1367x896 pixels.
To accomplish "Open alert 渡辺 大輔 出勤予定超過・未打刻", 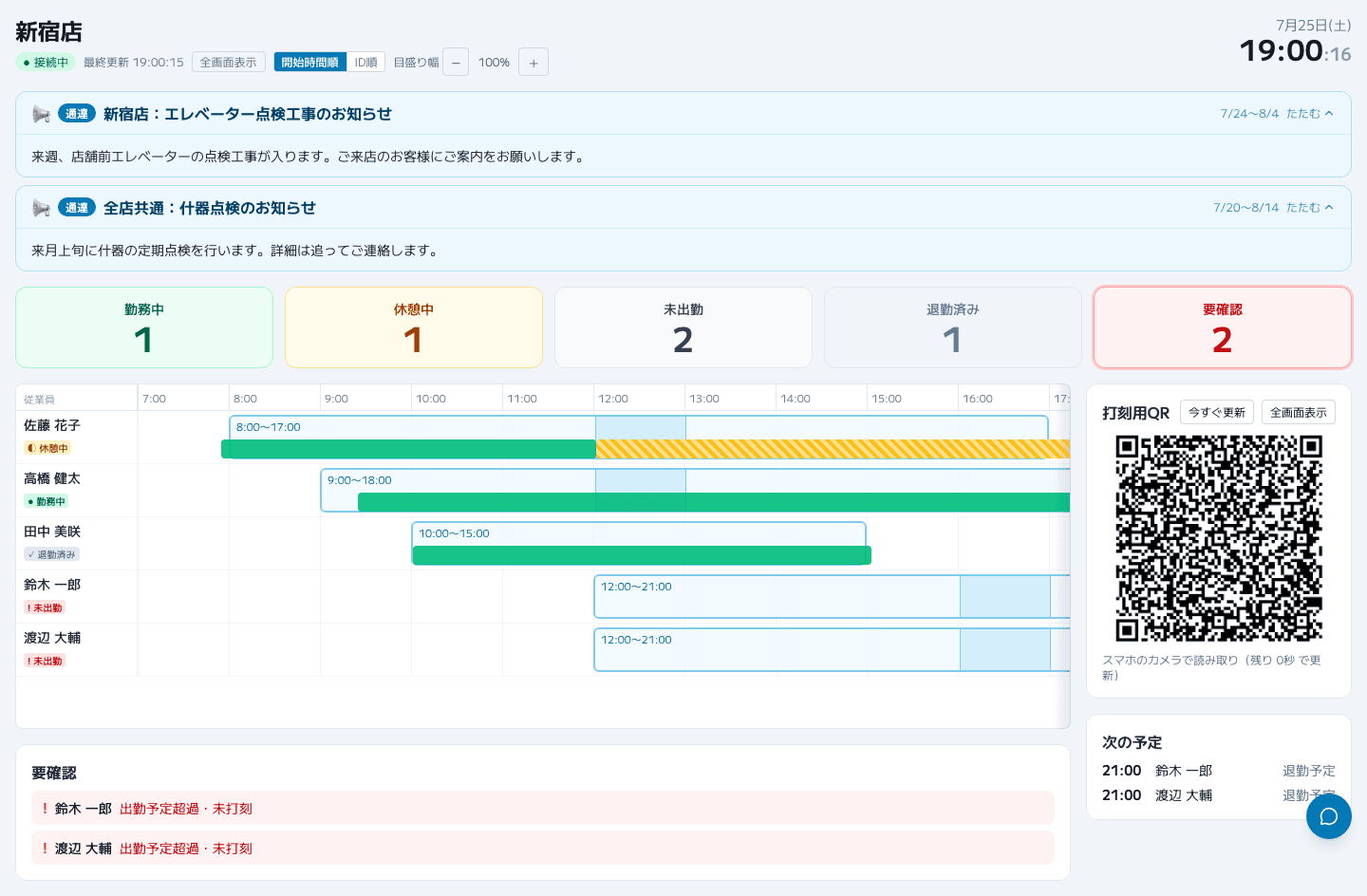I will (543, 849).
